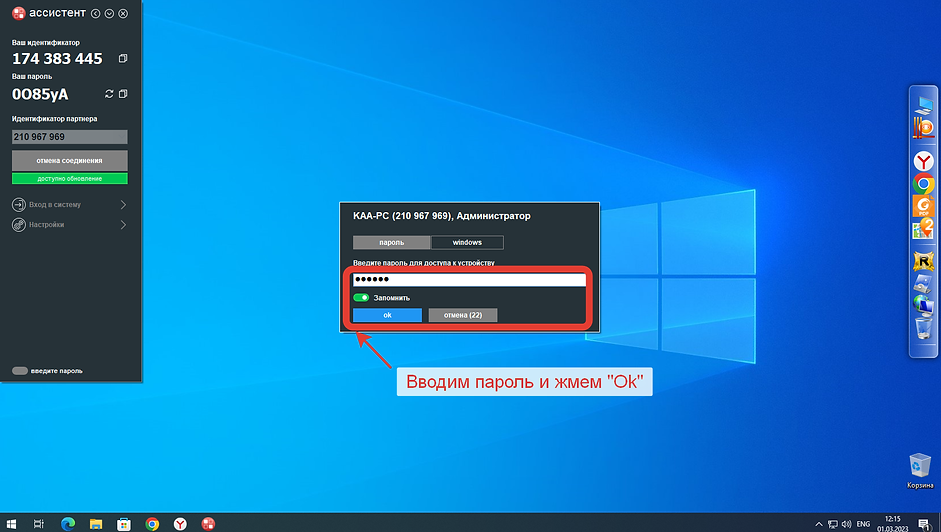Open Microsoft Store from taskbar

(x=124, y=524)
